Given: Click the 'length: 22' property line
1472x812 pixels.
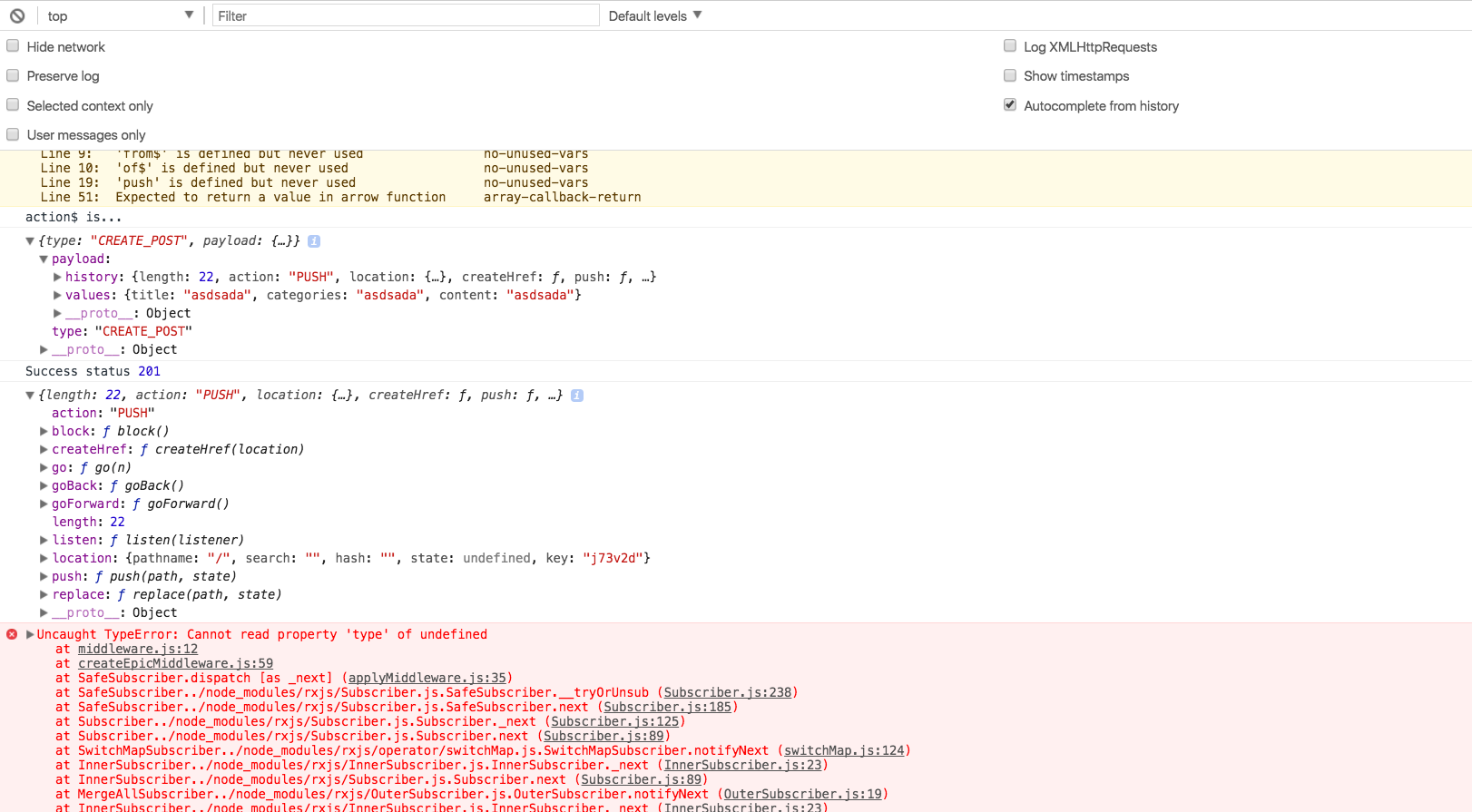Looking at the screenshot, I should tap(89, 522).
